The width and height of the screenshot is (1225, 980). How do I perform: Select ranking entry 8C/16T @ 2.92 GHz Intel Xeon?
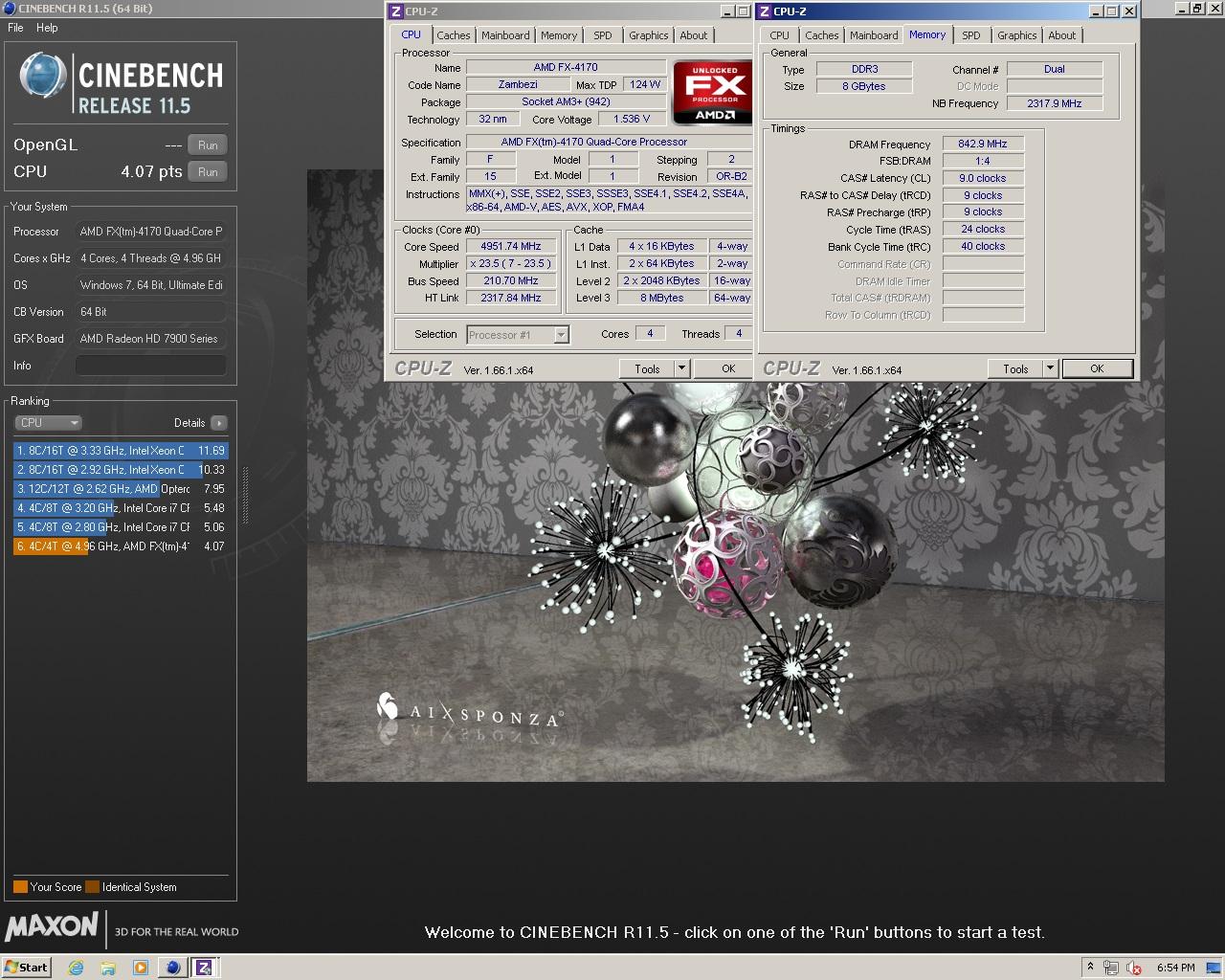[121, 470]
